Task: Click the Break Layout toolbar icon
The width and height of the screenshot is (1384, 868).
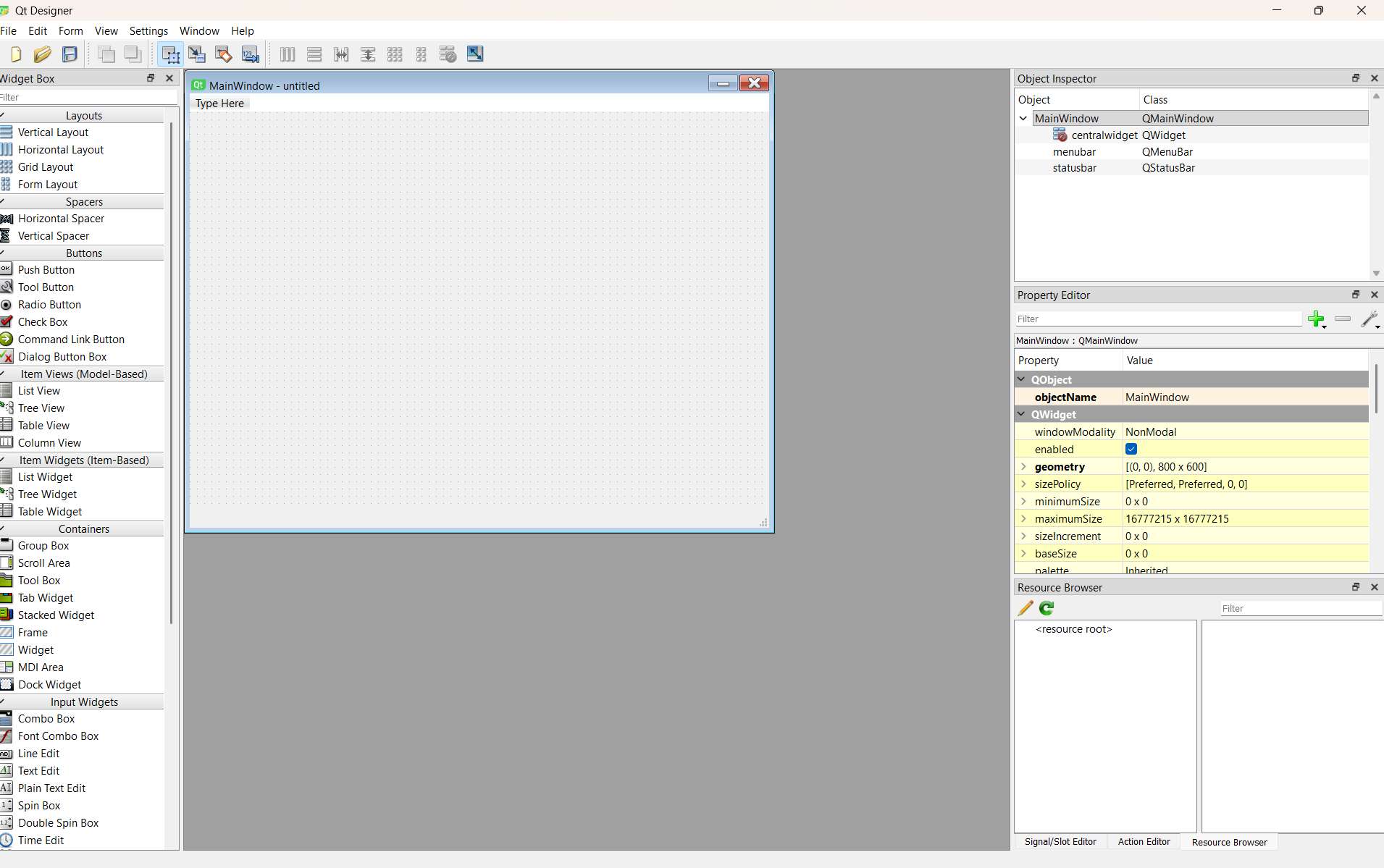Action: pyautogui.click(x=448, y=54)
